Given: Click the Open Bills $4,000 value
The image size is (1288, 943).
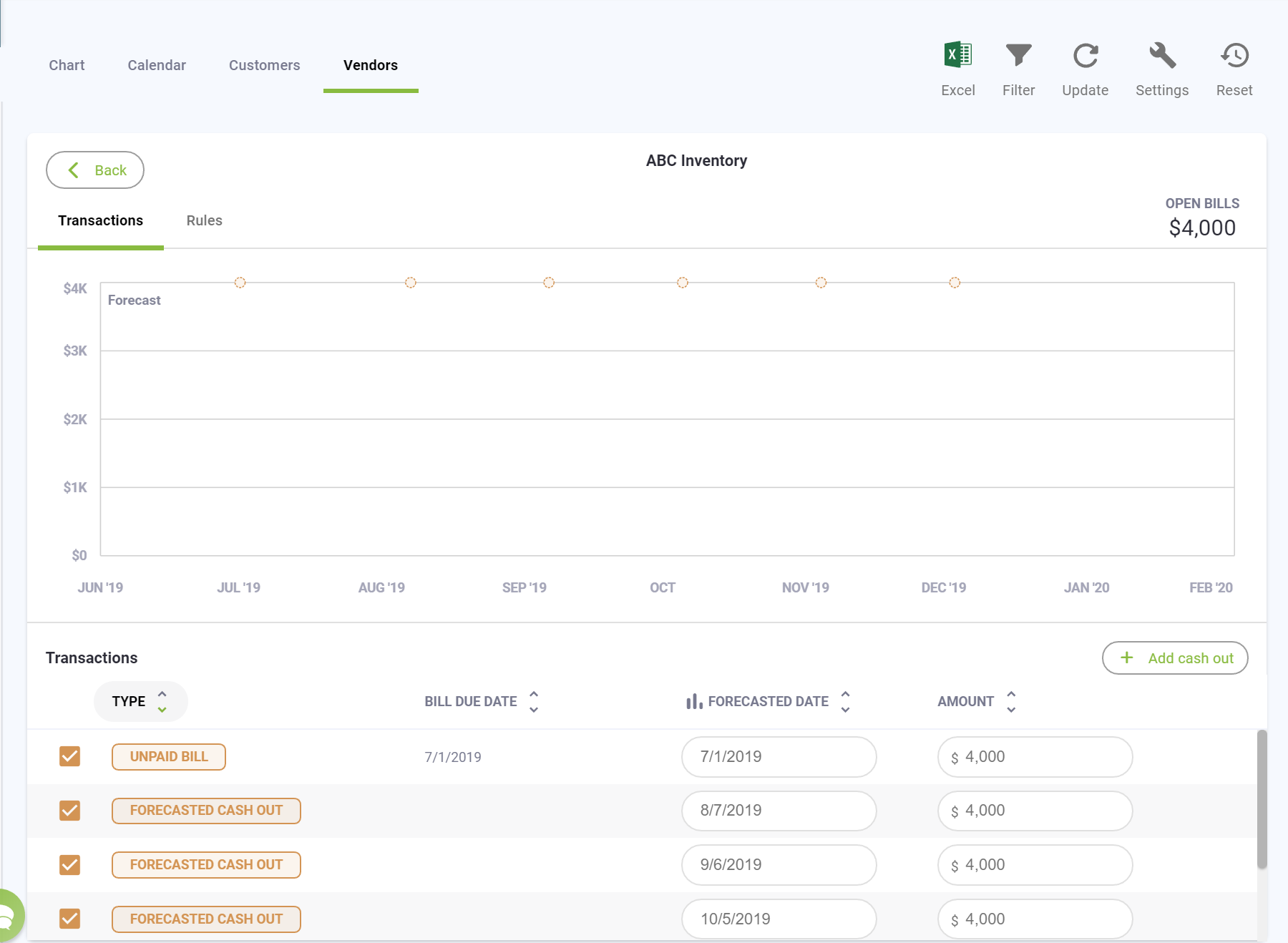Looking at the screenshot, I should pos(1202,228).
